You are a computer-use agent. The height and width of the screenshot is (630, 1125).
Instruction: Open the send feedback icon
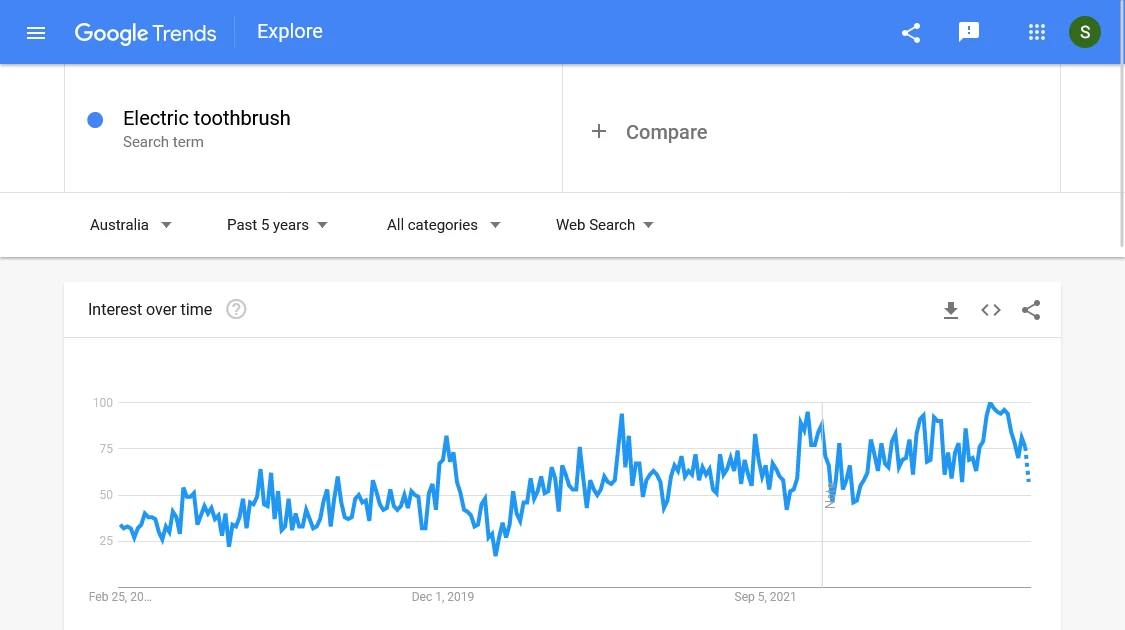pyautogui.click(x=969, y=32)
